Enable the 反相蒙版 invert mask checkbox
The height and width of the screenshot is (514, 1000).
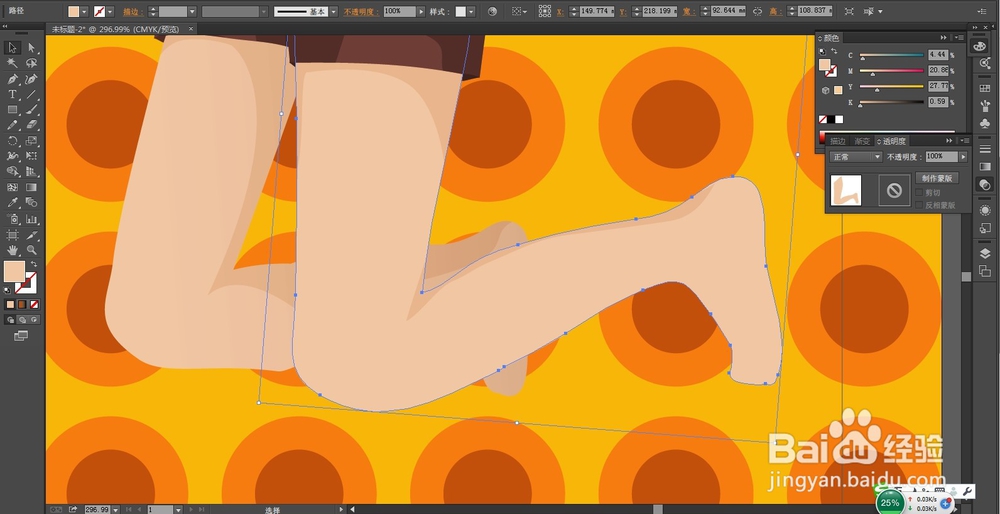[919, 205]
